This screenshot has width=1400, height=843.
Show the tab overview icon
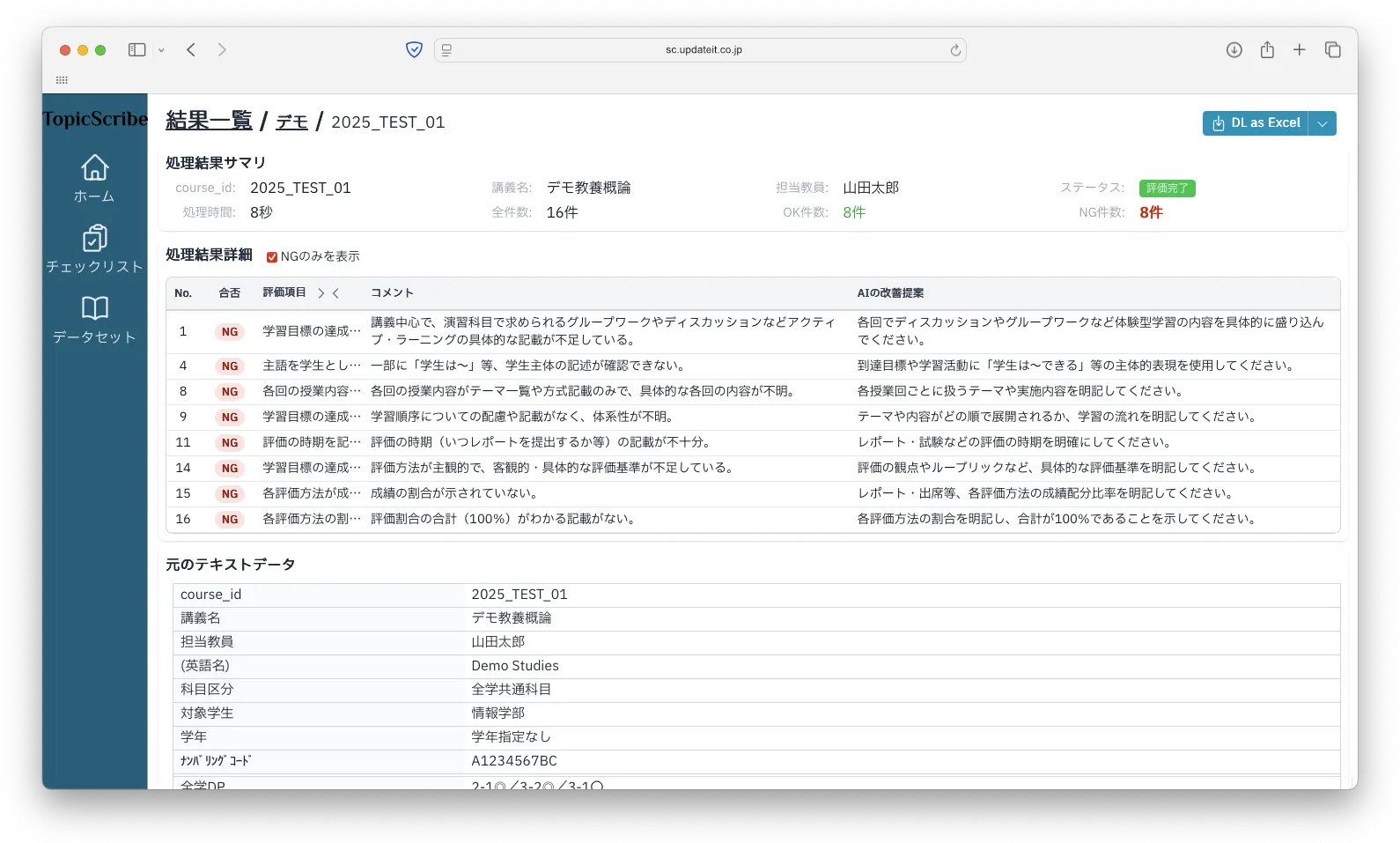[1333, 50]
